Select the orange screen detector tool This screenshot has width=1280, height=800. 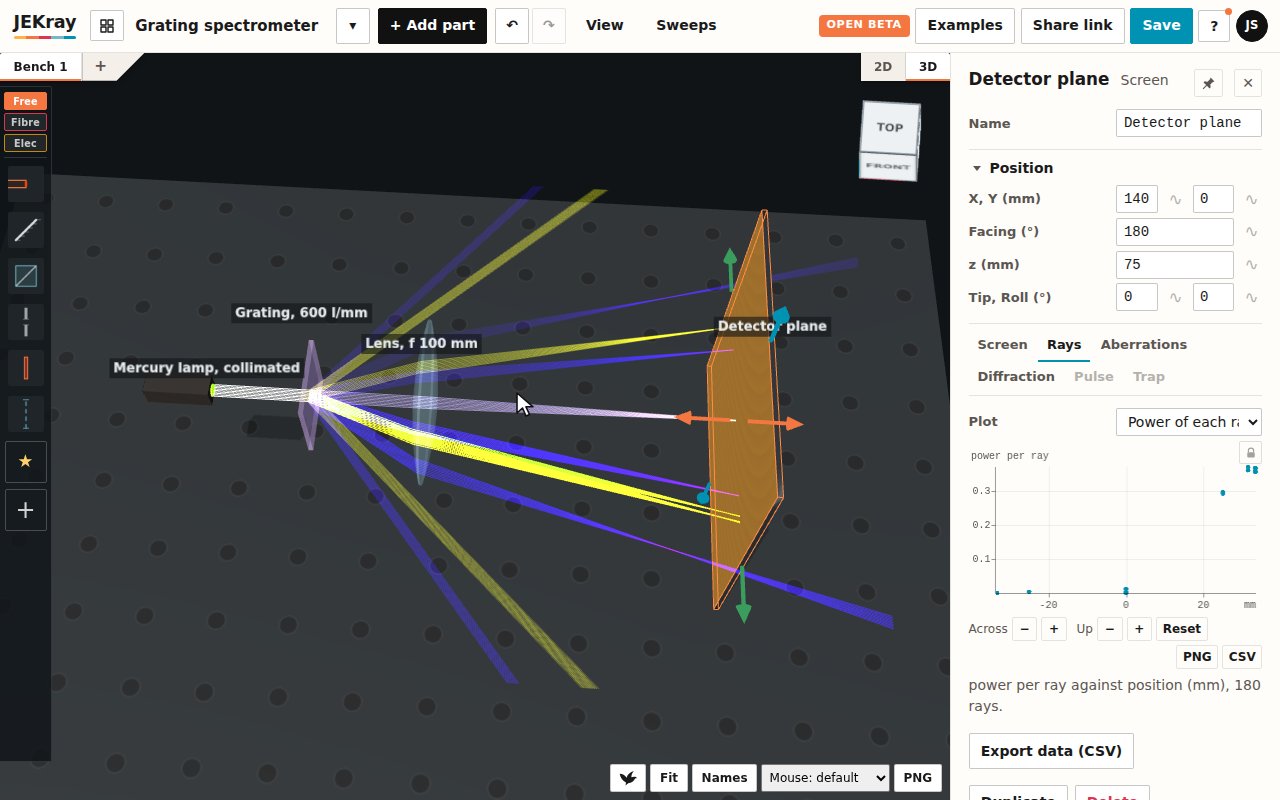point(26,368)
